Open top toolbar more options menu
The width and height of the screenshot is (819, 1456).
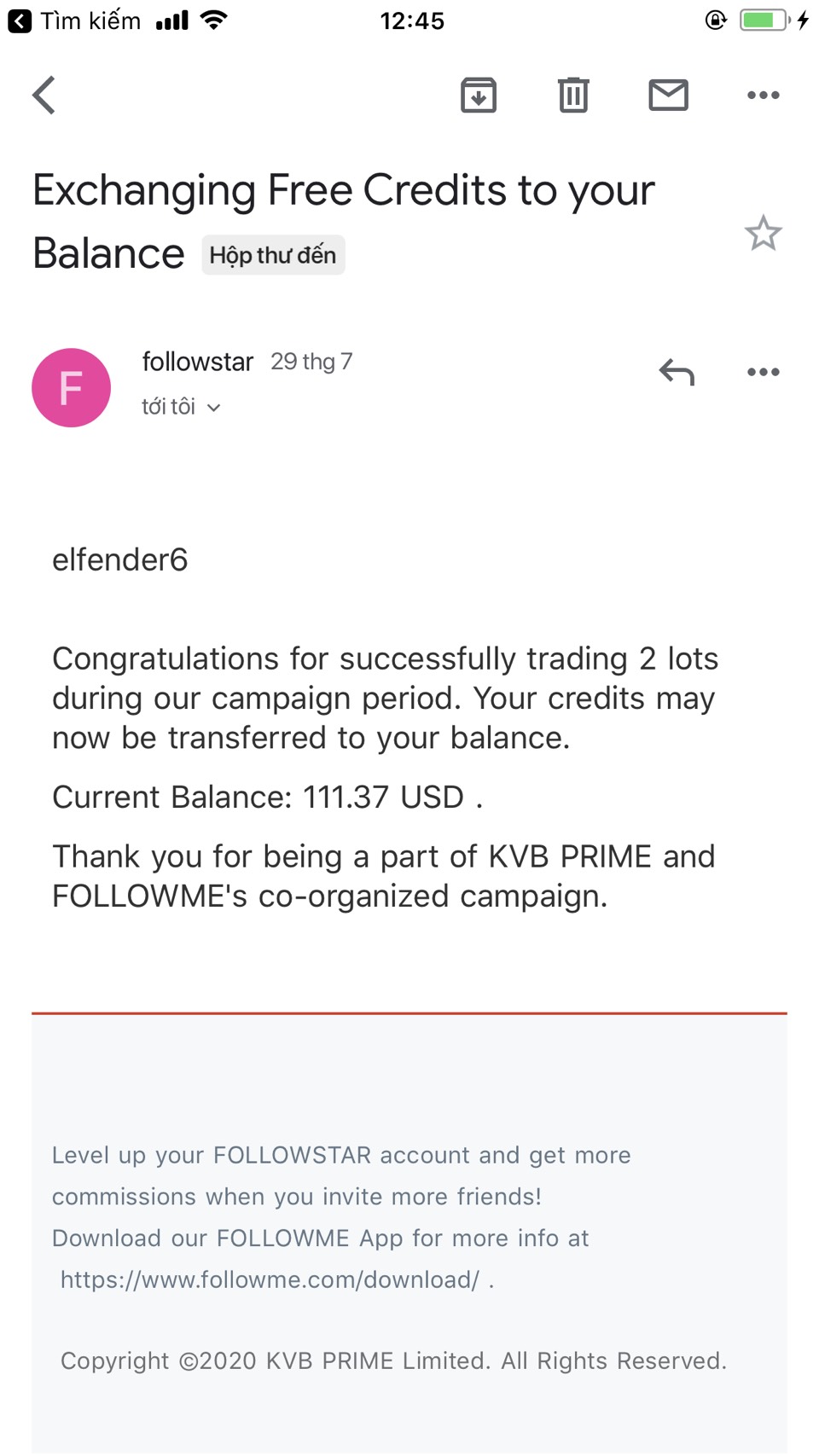pos(763,95)
